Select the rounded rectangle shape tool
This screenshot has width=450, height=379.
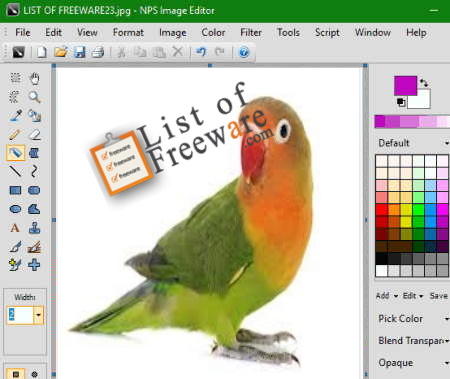click(34, 190)
